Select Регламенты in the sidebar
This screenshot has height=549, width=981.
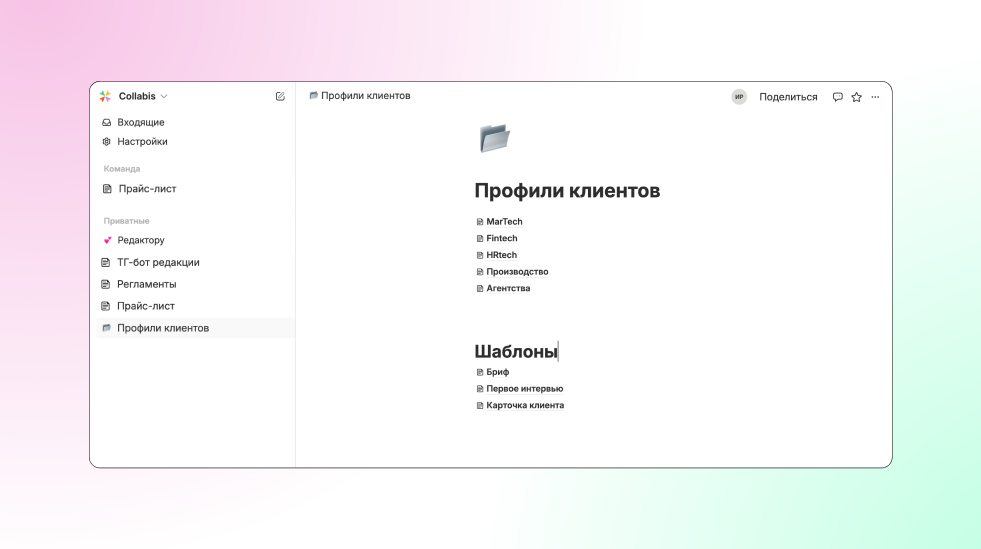146,284
